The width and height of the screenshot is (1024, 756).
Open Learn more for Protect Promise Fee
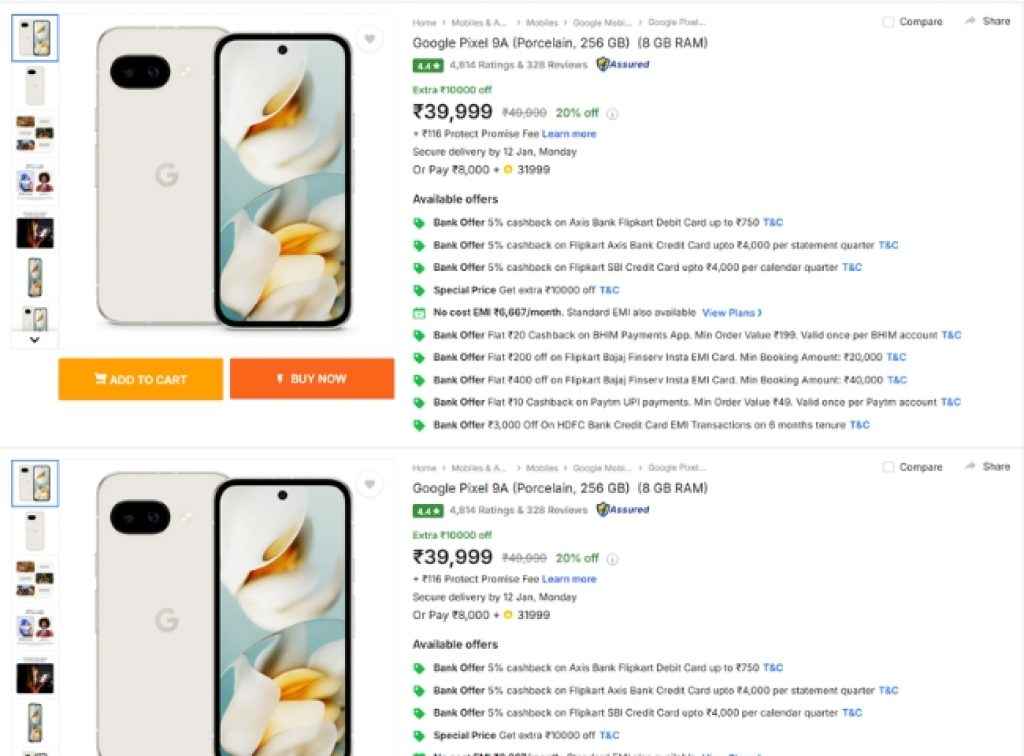569,132
